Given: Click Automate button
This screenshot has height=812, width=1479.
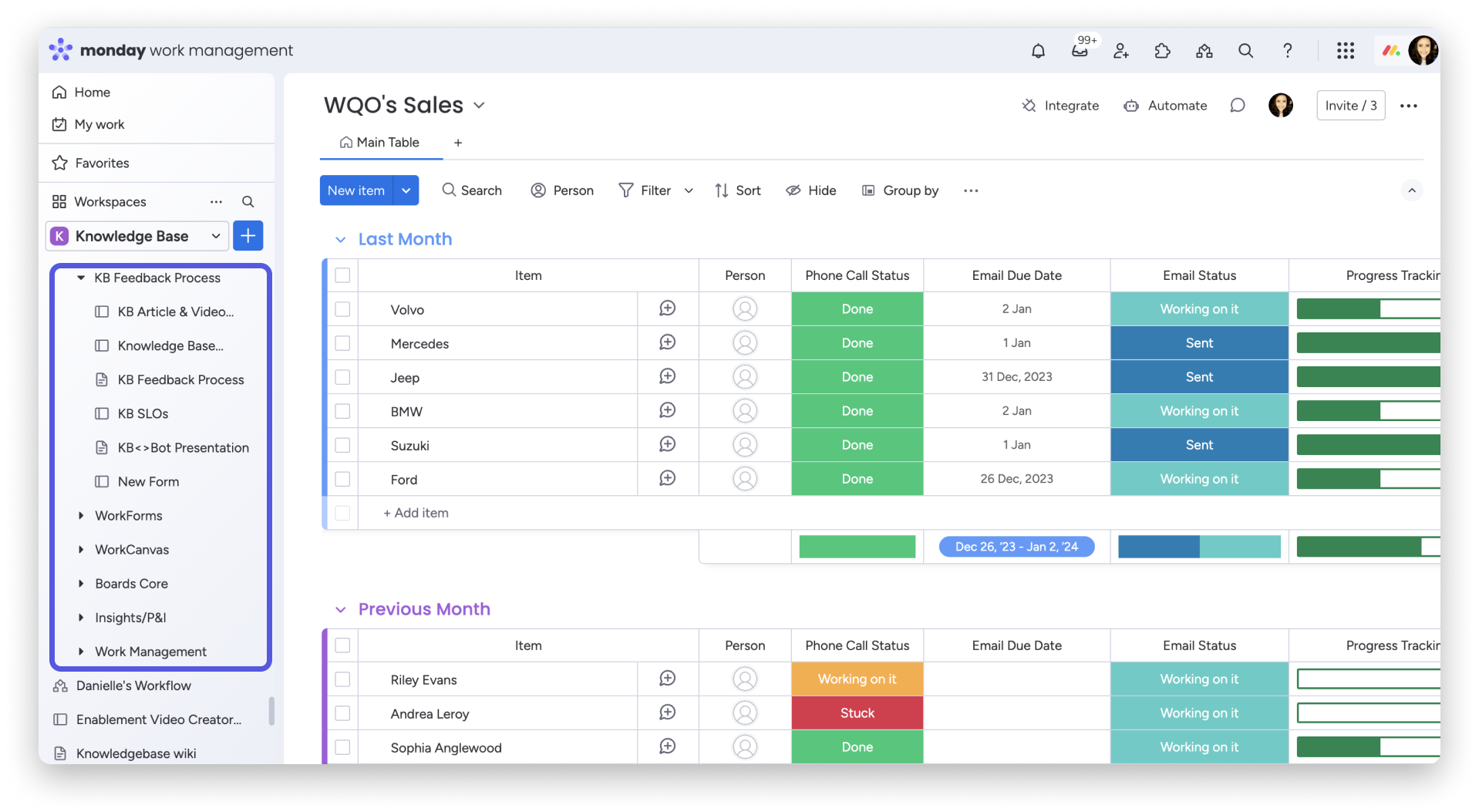Looking at the screenshot, I should click(1165, 106).
